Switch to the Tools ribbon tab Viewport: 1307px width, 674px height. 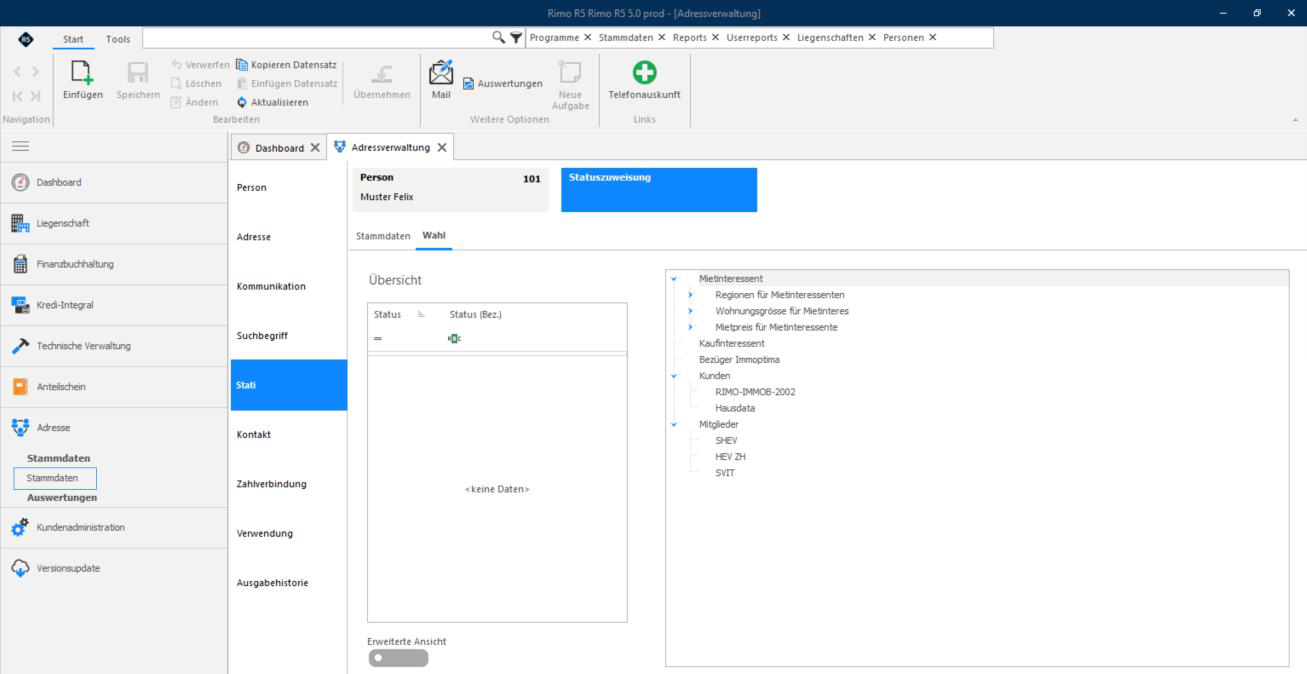click(x=118, y=38)
